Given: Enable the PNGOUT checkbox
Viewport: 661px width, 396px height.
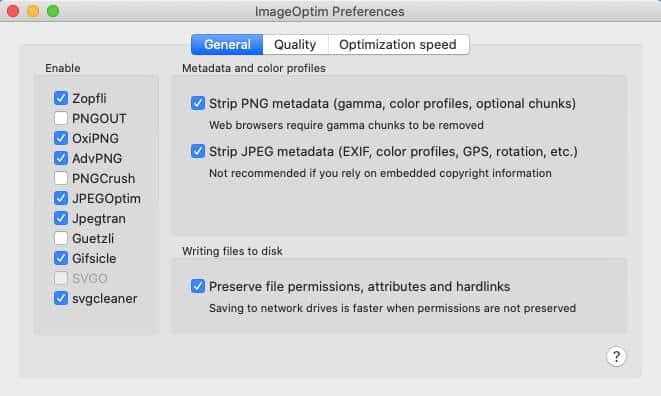Looking at the screenshot, I should coord(61,118).
